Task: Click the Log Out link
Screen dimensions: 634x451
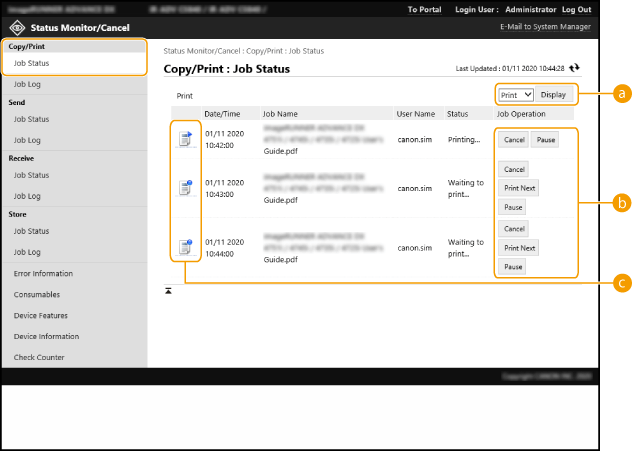Action: 577,9
